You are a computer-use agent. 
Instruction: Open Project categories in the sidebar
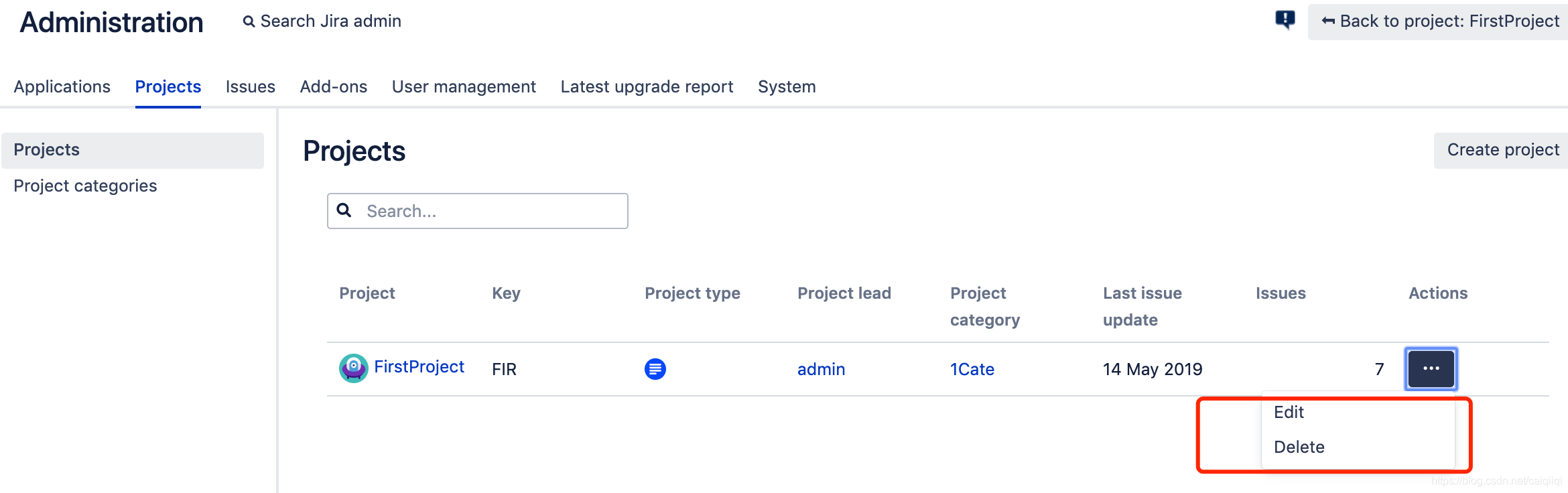point(85,186)
